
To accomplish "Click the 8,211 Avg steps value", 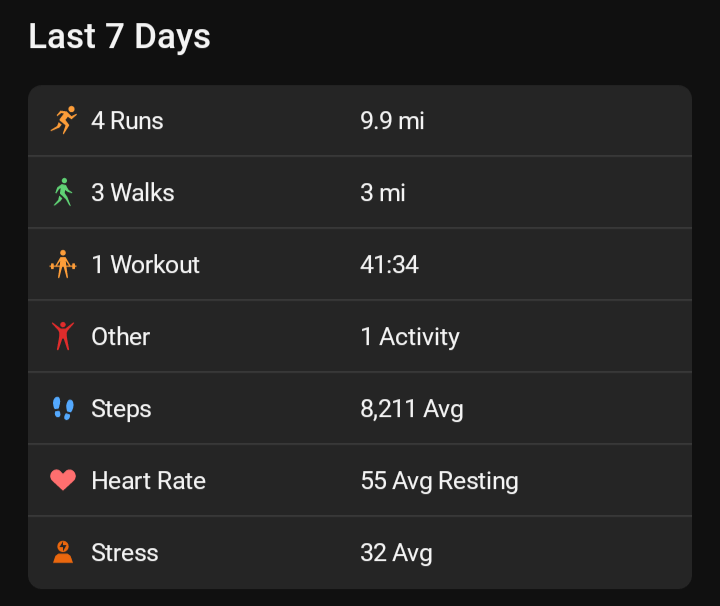I will (412, 409).
